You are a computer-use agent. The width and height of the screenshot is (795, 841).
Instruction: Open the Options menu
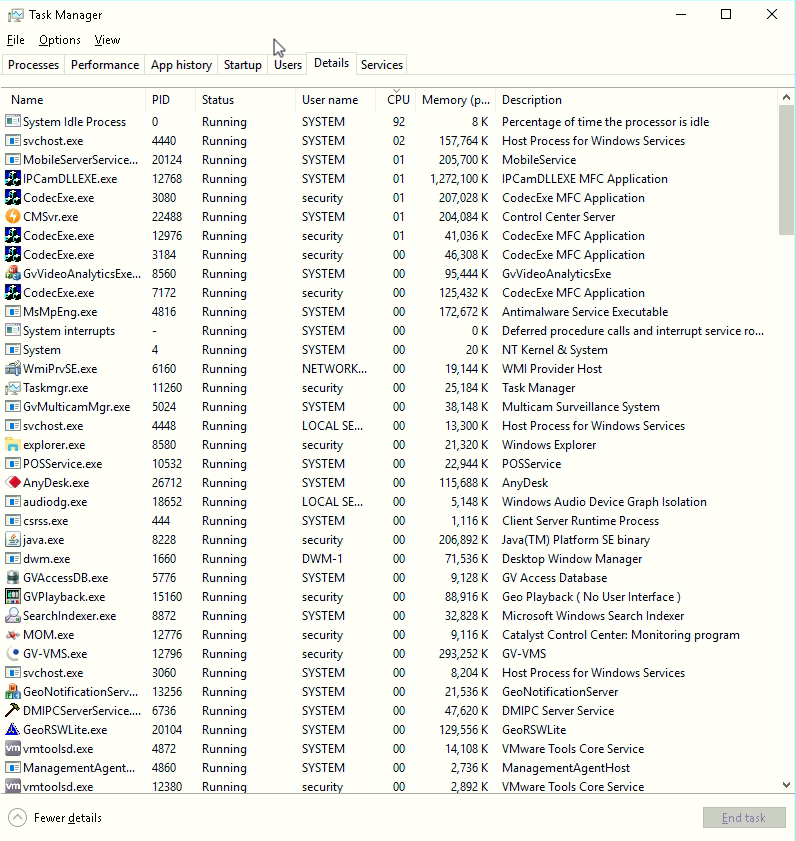(60, 40)
